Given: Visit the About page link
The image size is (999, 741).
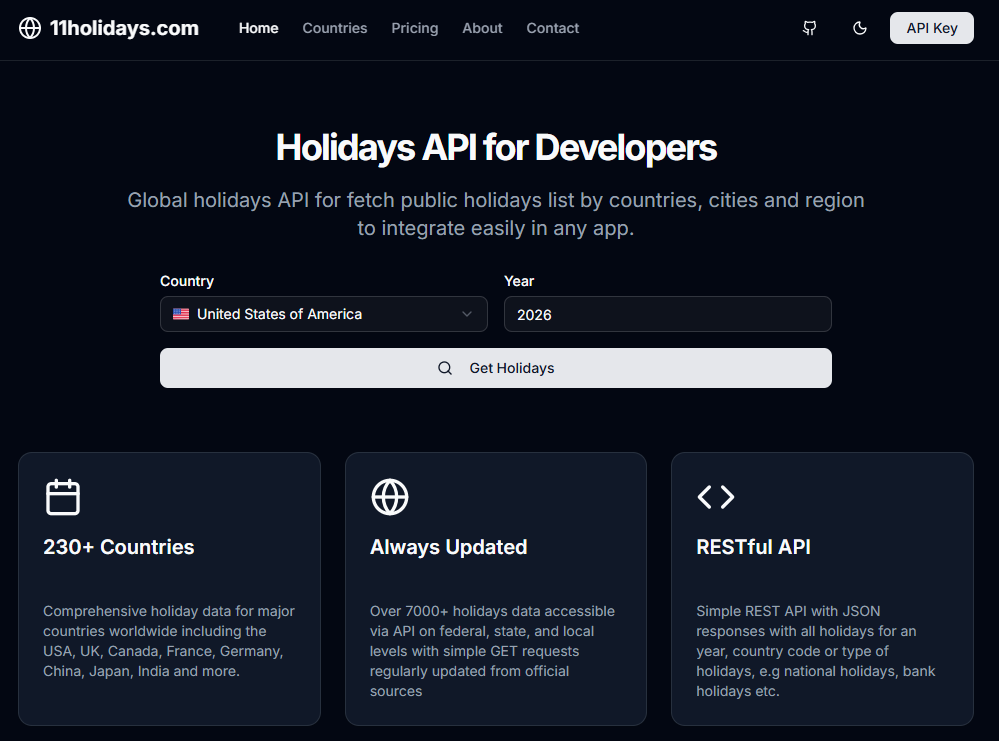Looking at the screenshot, I should click(482, 28).
